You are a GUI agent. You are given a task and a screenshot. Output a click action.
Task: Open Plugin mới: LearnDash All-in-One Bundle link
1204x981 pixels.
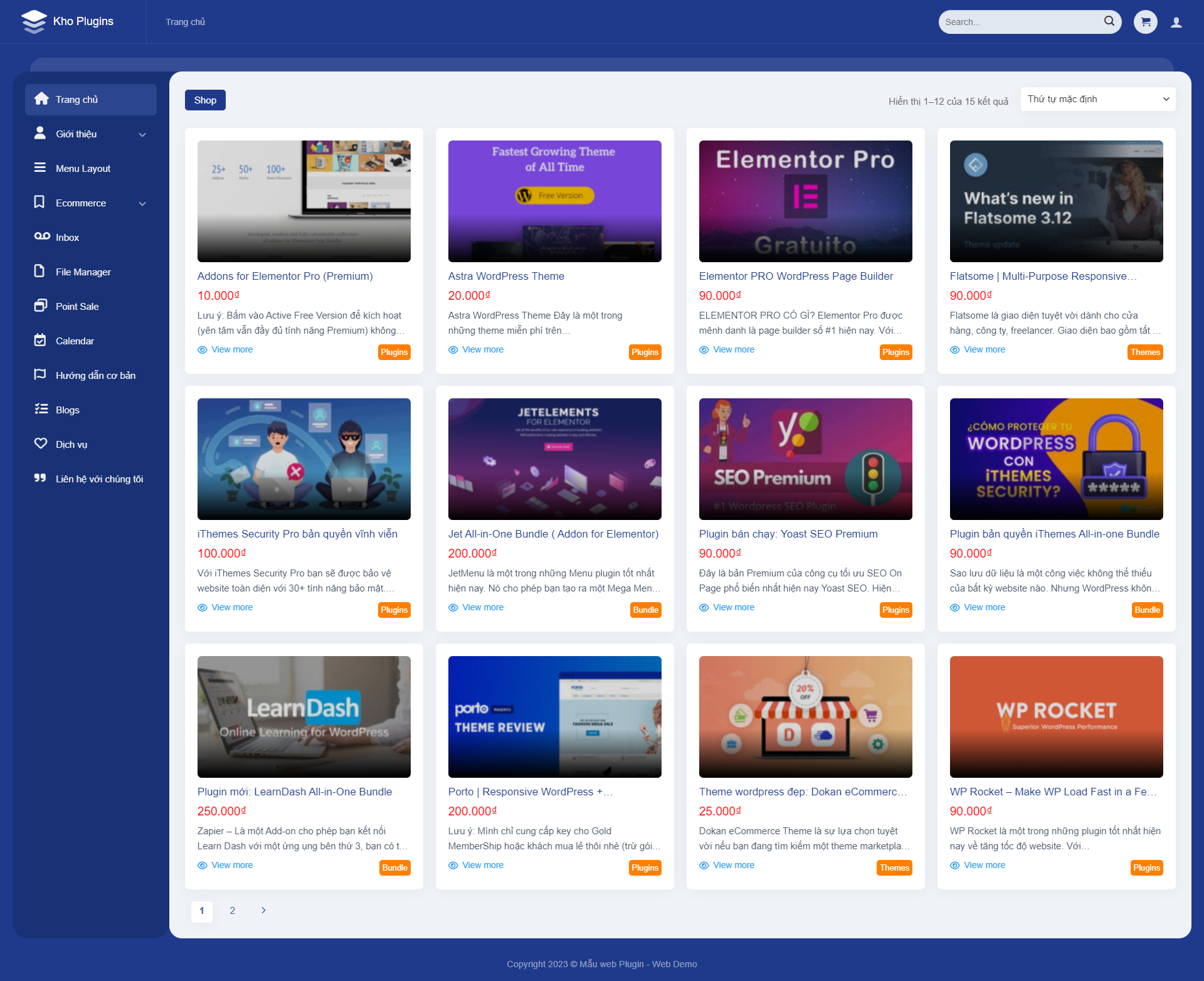pyautogui.click(x=295, y=792)
